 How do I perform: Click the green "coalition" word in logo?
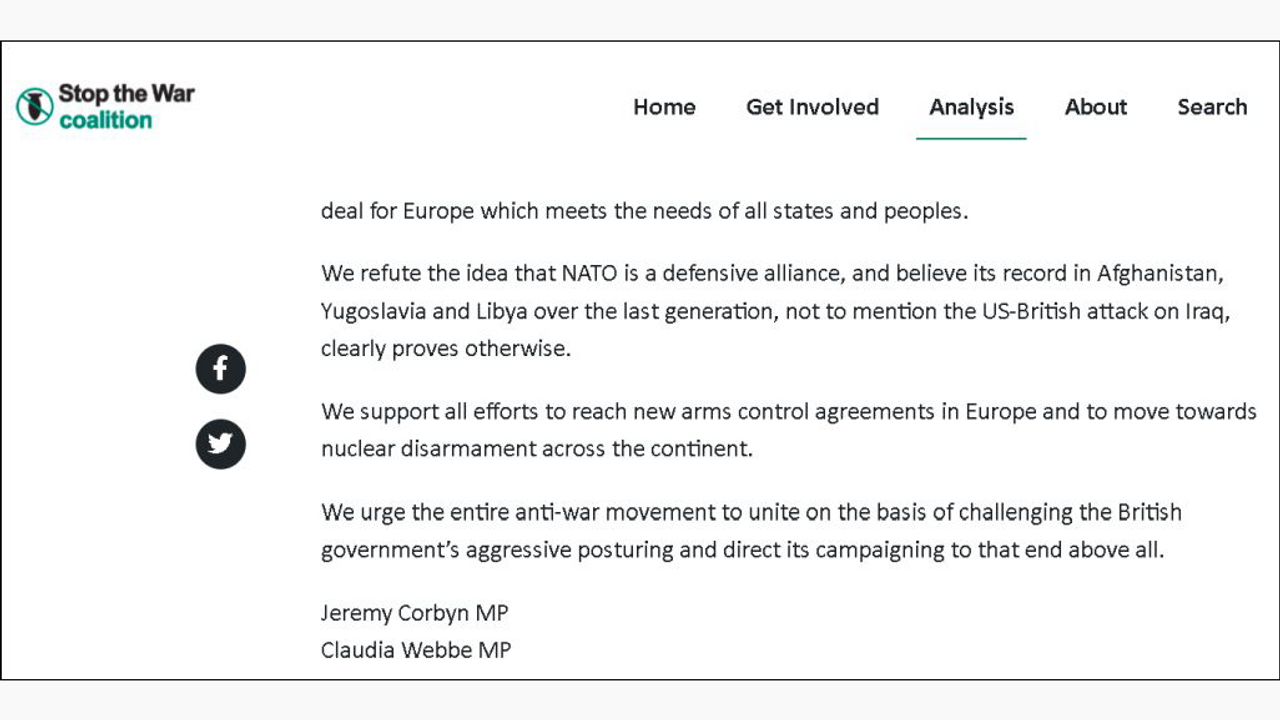pos(105,121)
